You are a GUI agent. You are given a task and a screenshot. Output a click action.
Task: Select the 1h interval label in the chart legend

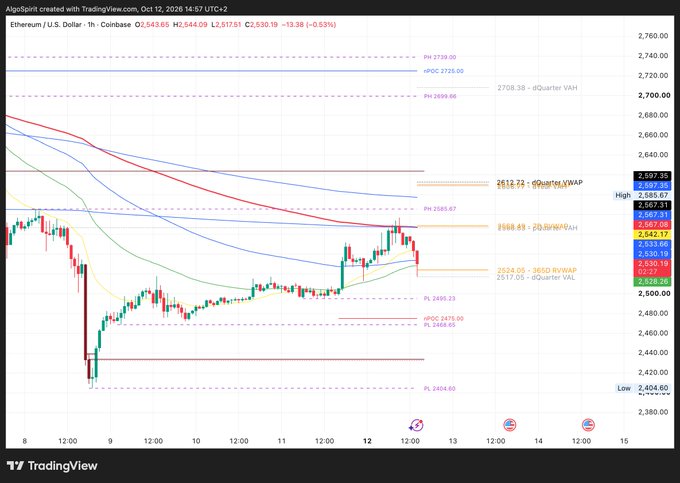pos(91,25)
